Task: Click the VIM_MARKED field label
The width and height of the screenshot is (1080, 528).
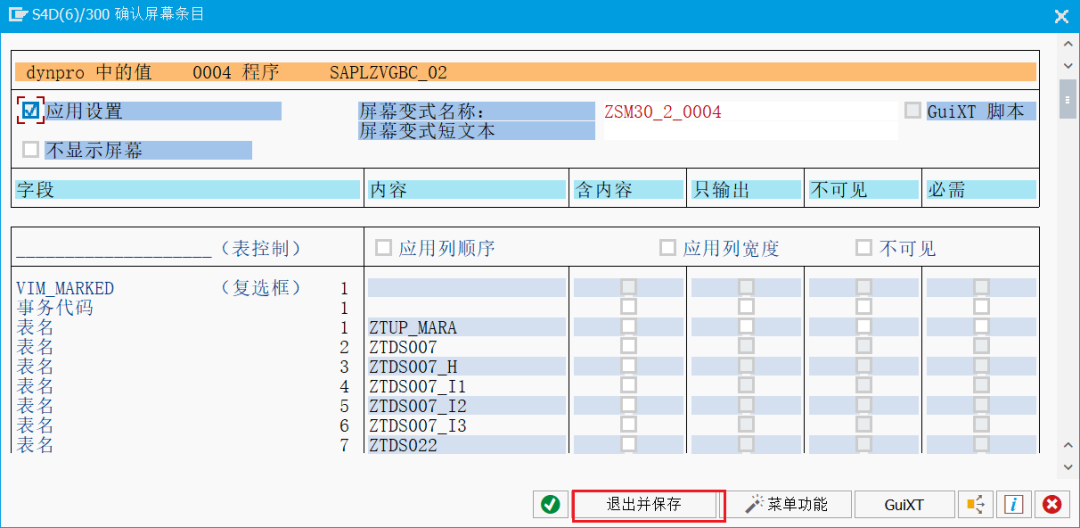Action: pyautogui.click(x=65, y=288)
